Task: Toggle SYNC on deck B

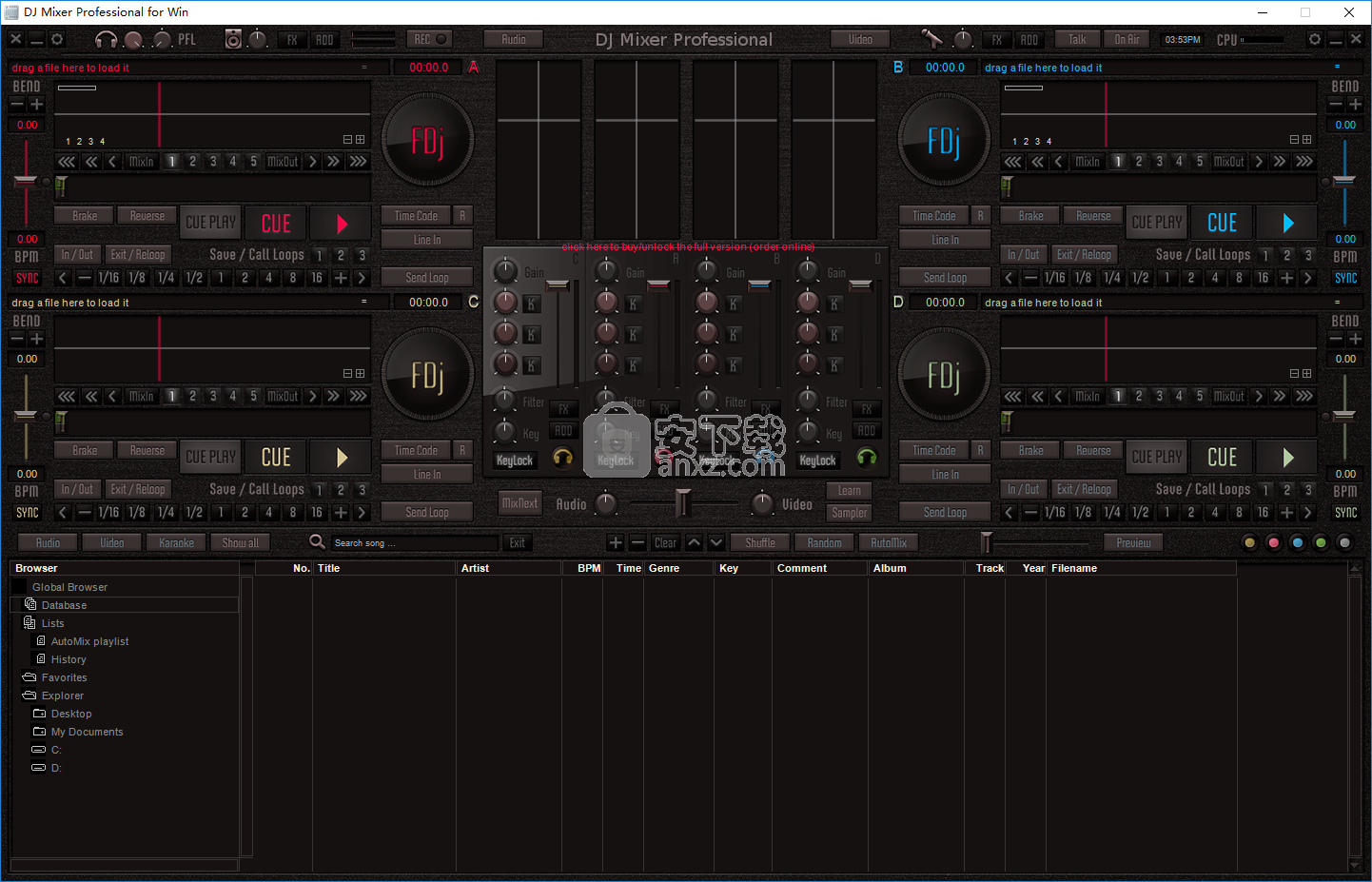Action: (x=1345, y=278)
